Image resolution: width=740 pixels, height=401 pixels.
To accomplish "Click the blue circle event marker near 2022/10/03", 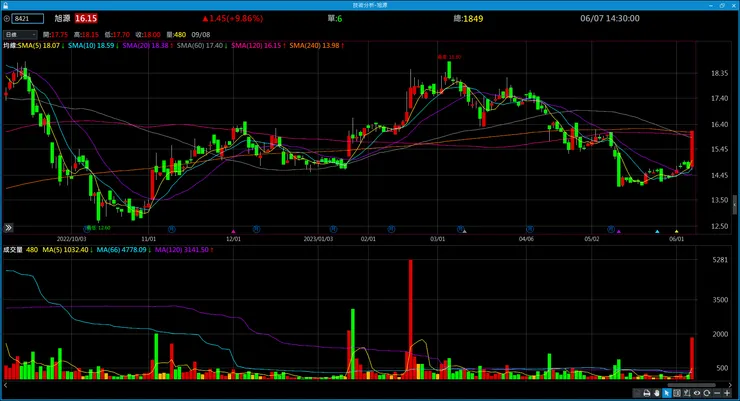I will pos(87,229).
